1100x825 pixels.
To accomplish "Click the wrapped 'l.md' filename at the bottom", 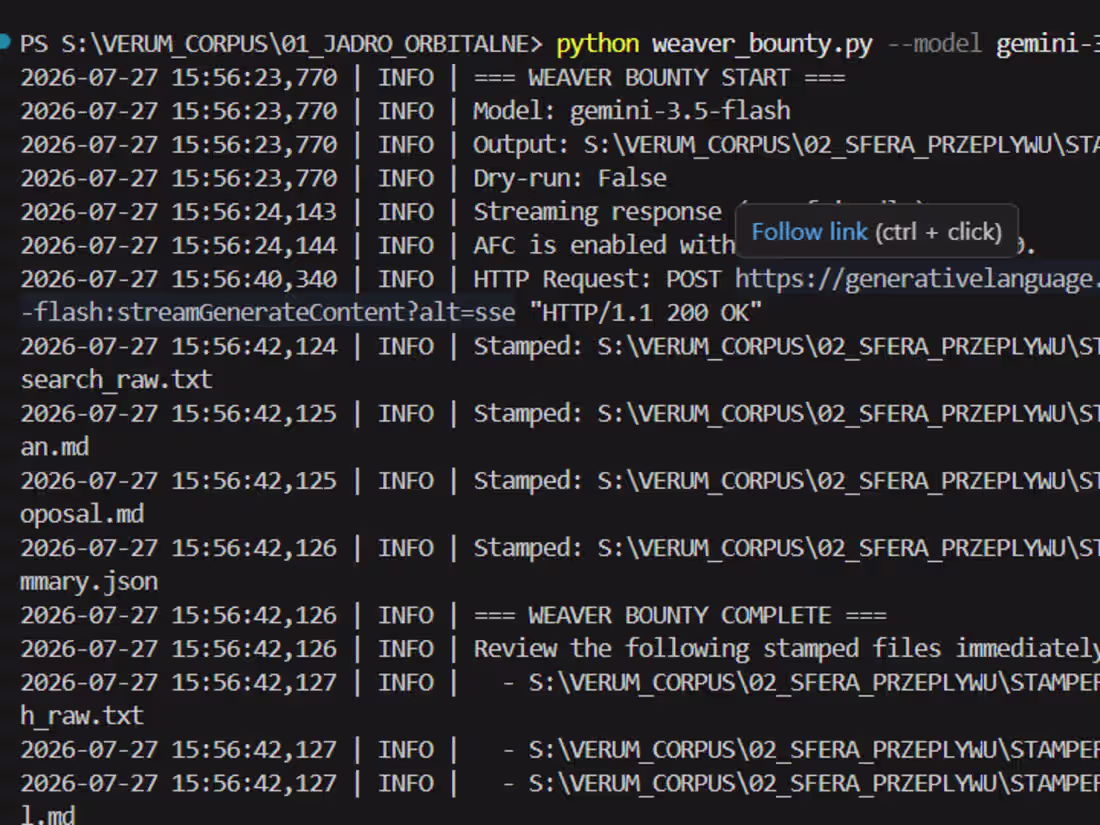I will click(48, 814).
